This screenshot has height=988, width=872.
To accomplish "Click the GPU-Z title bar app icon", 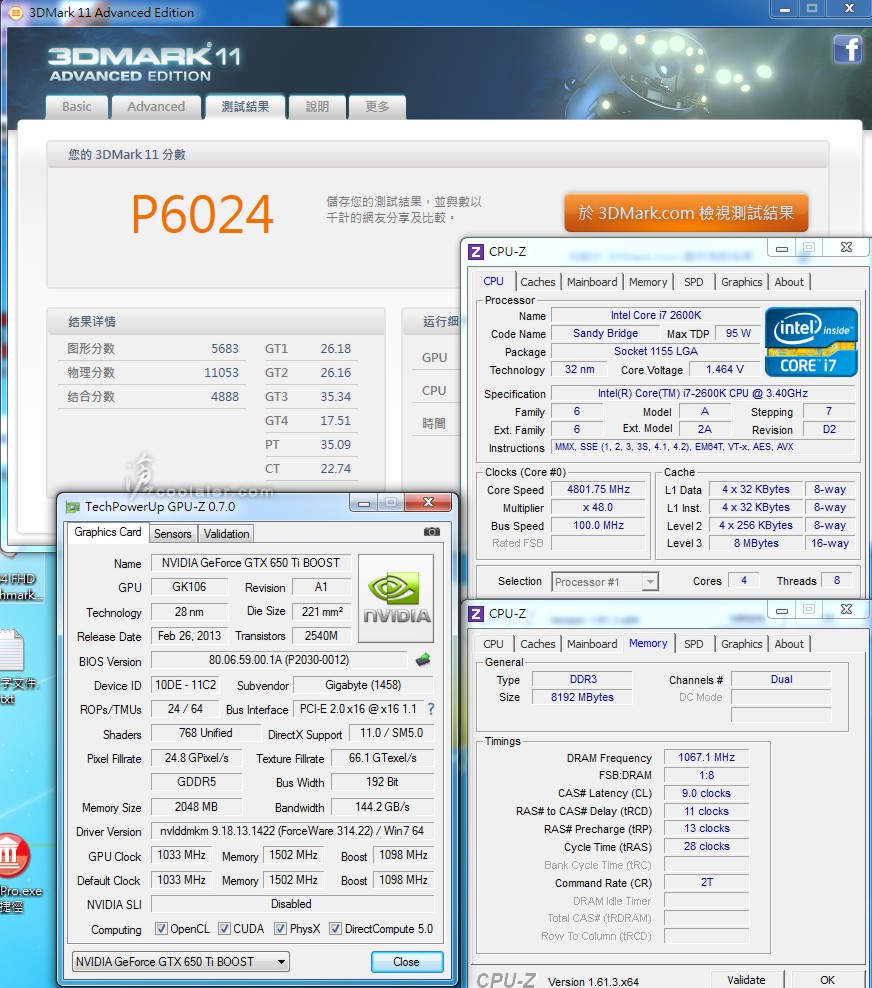I will 73,507.
